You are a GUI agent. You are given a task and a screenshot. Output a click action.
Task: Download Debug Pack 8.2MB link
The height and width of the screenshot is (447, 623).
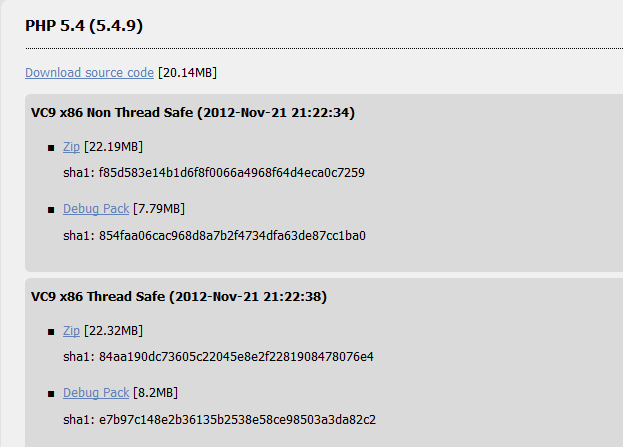click(x=96, y=393)
